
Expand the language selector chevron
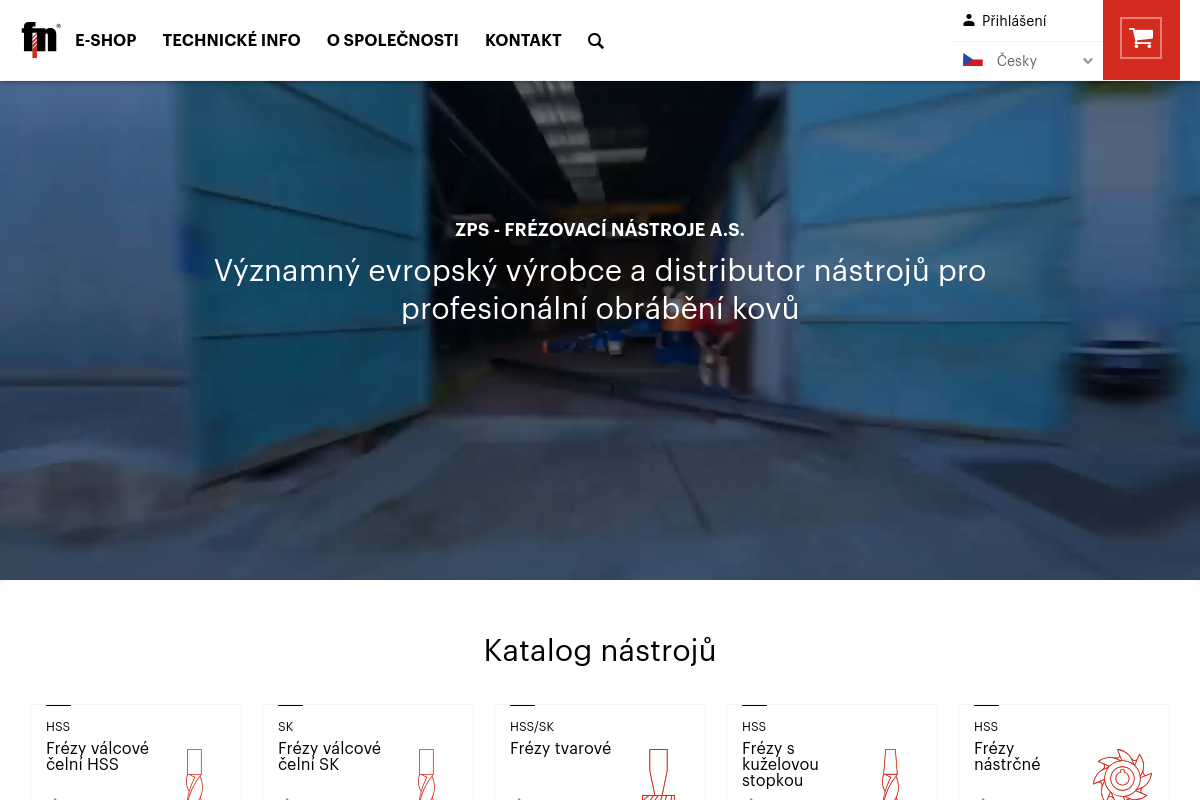tap(1087, 60)
